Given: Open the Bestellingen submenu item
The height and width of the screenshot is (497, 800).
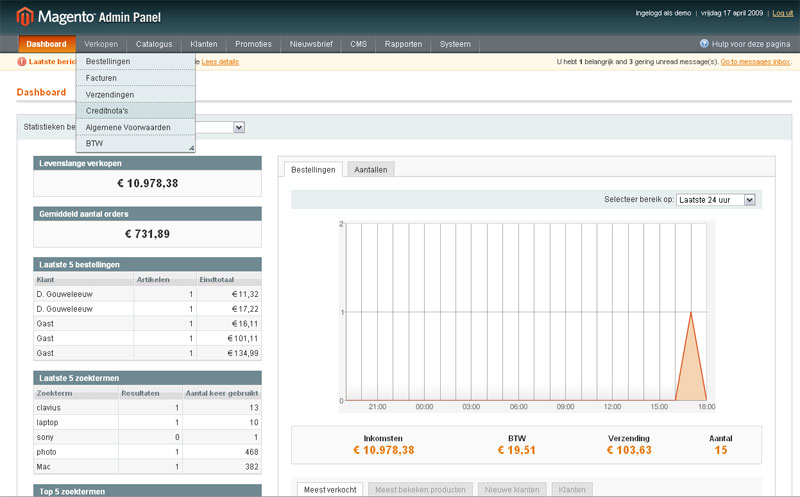Looking at the screenshot, I should click(x=108, y=62).
